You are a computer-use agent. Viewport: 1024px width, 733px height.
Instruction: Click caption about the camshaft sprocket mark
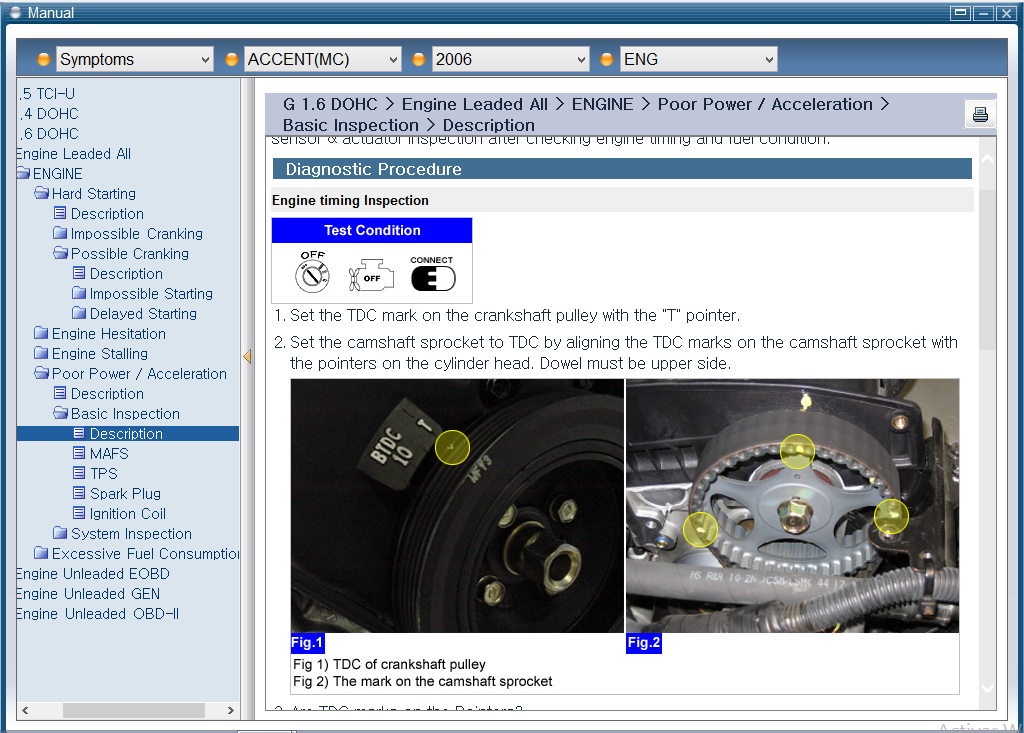click(423, 681)
